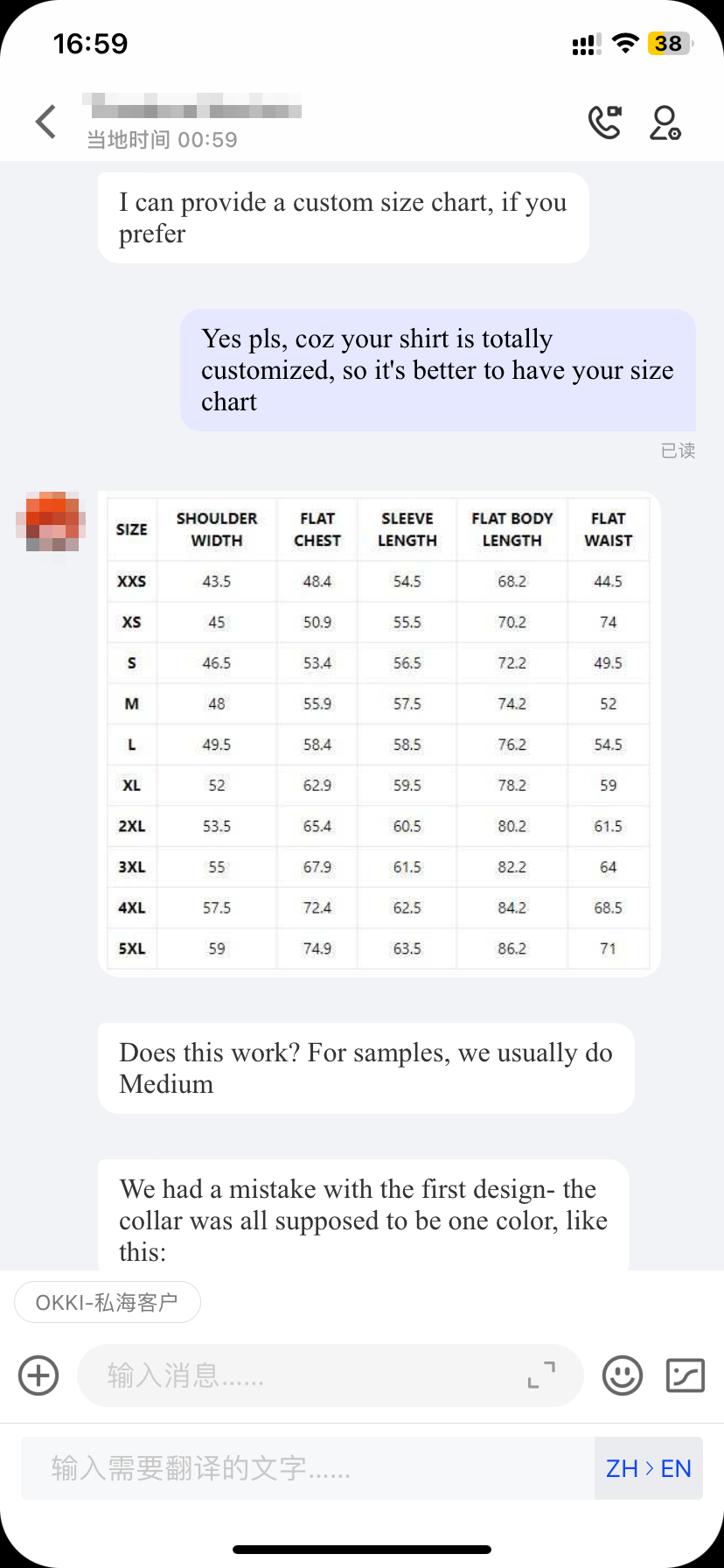The image size is (724, 1568).
Task: Tap the blurred contact name header
Action: tap(193, 107)
